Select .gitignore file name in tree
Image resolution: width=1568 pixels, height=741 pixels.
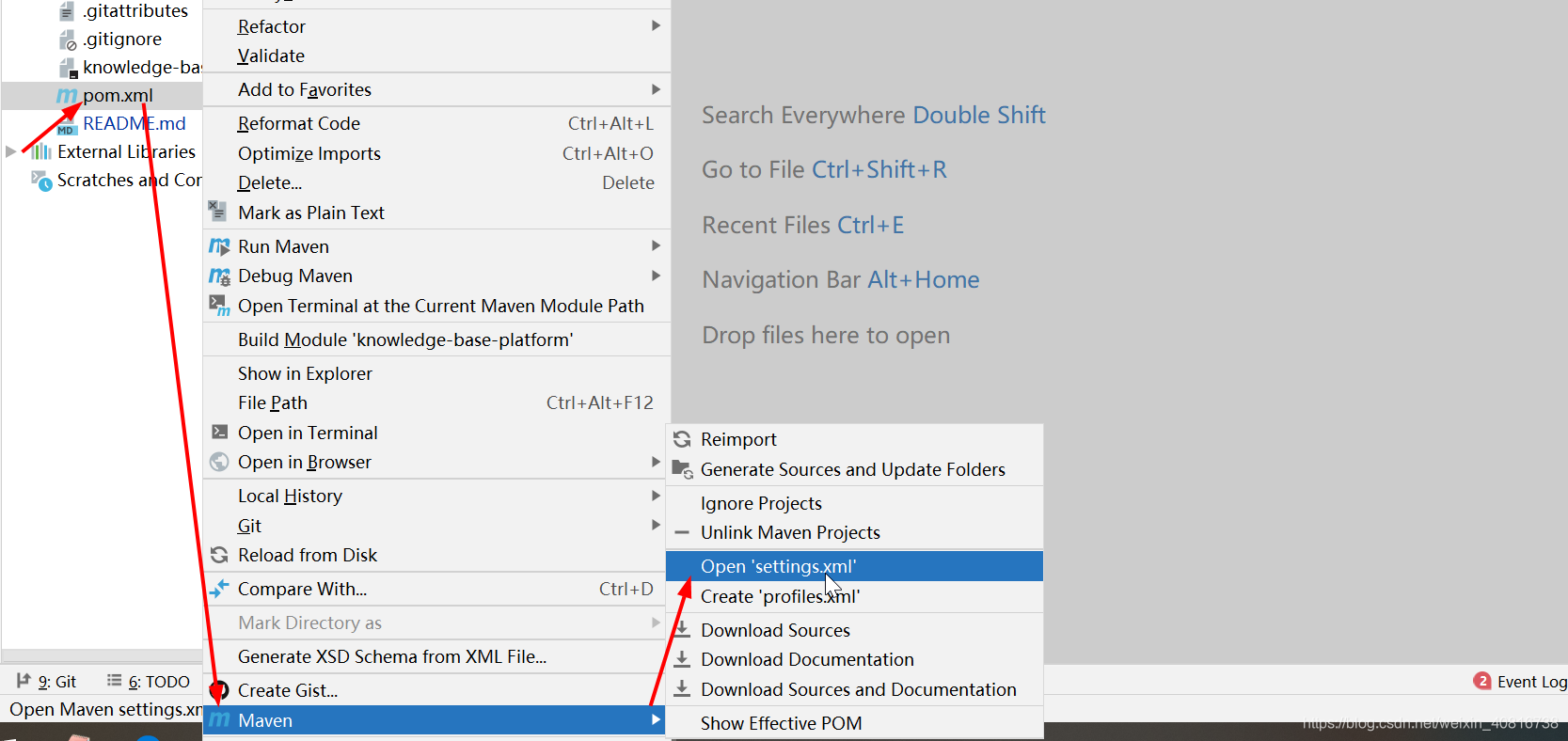pyautogui.click(x=122, y=39)
